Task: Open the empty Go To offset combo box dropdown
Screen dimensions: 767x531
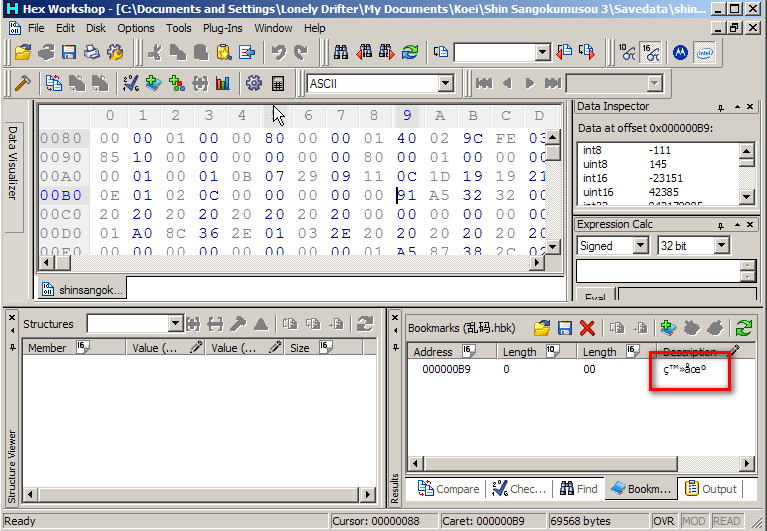Action: (x=542, y=52)
